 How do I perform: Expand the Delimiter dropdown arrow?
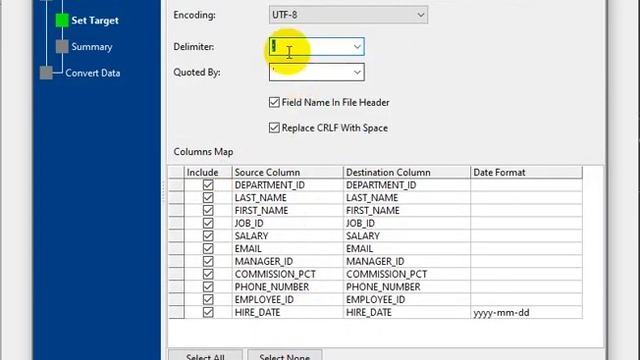point(357,47)
